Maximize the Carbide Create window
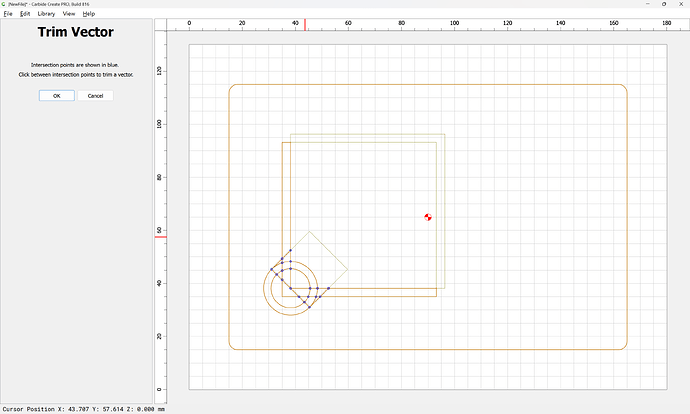 [x=664, y=4]
